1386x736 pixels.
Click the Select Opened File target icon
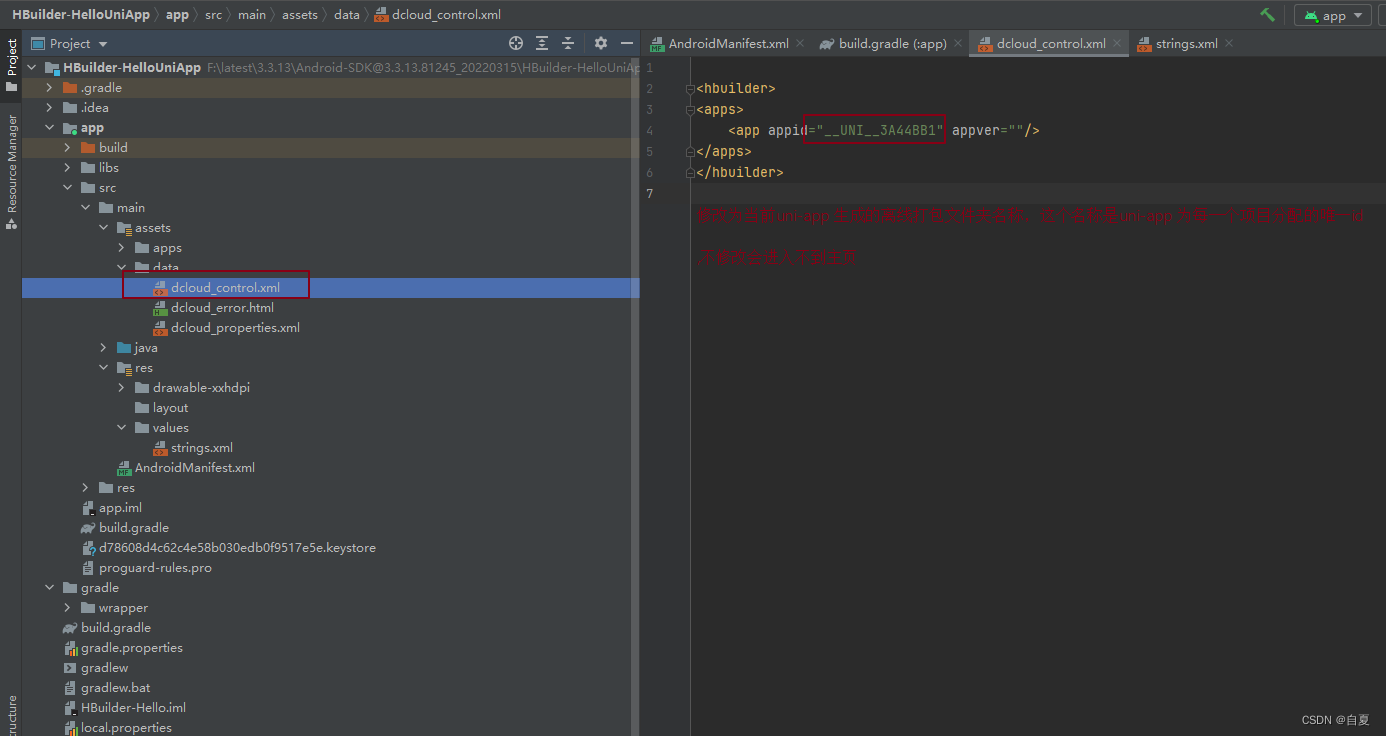[516, 43]
